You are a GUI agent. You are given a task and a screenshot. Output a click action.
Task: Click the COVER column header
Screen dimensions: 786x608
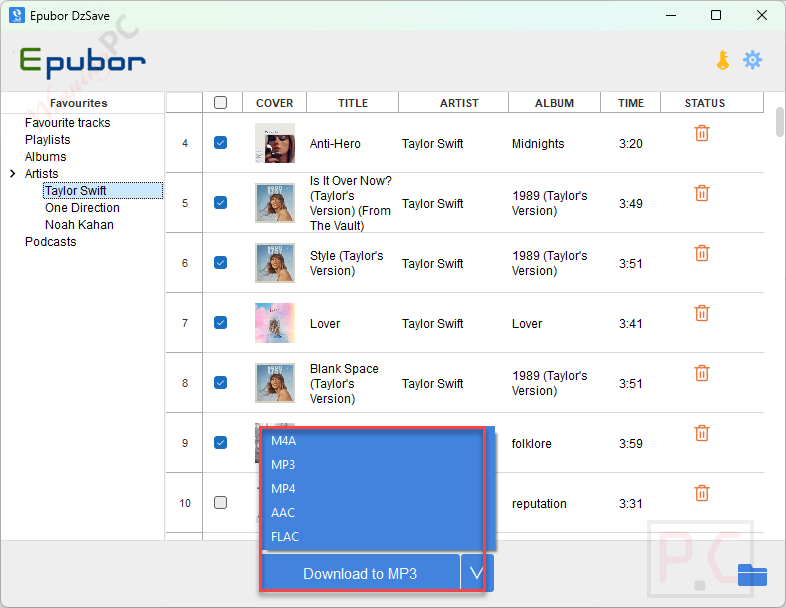pyautogui.click(x=274, y=103)
